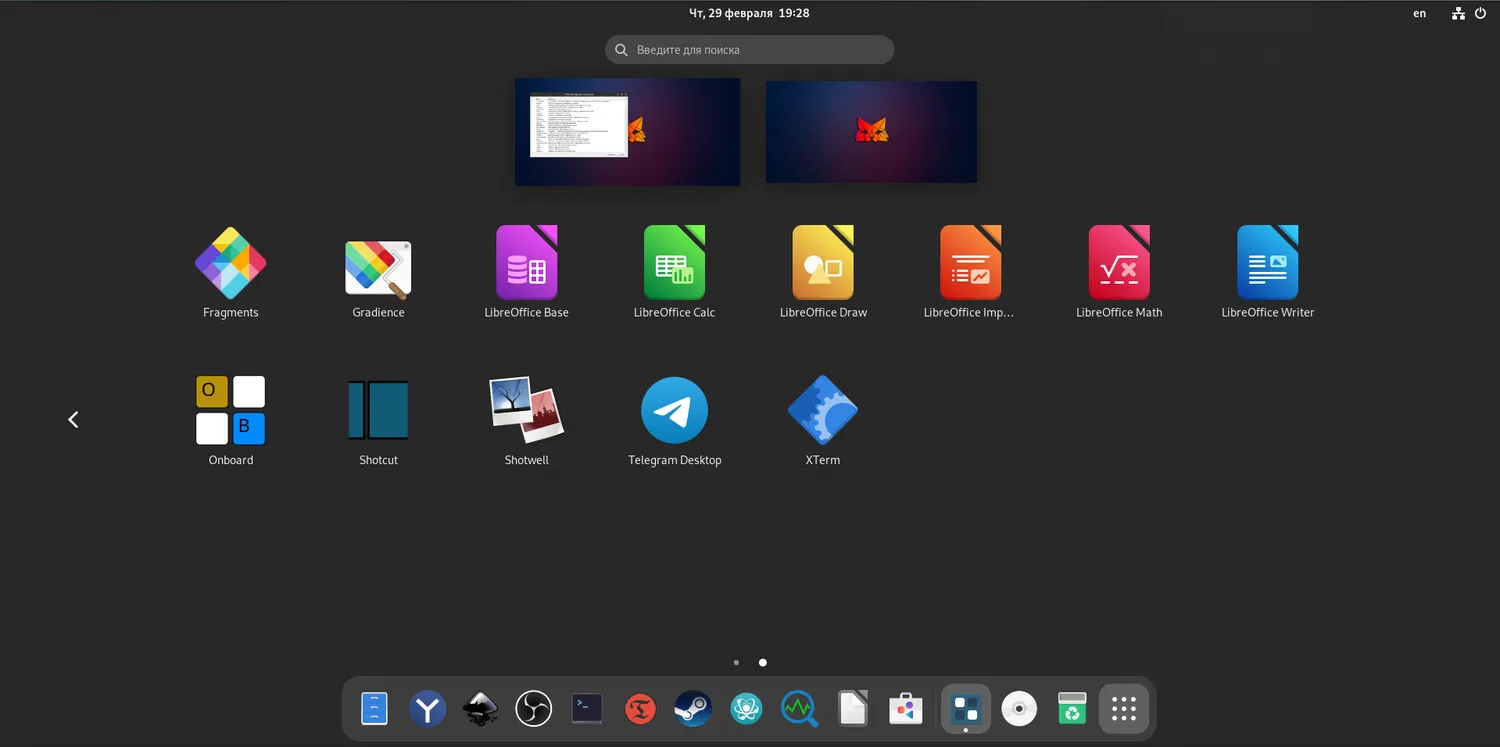
Task: Toggle the Show Applications grid button
Action: coord(1124,709)
